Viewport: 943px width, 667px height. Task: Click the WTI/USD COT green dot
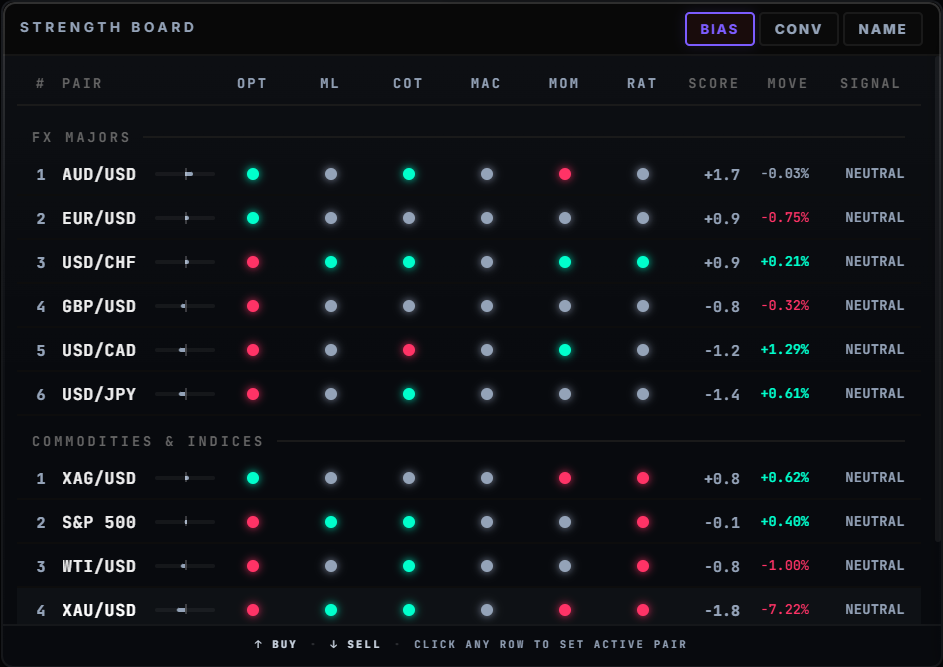point(409,566)
